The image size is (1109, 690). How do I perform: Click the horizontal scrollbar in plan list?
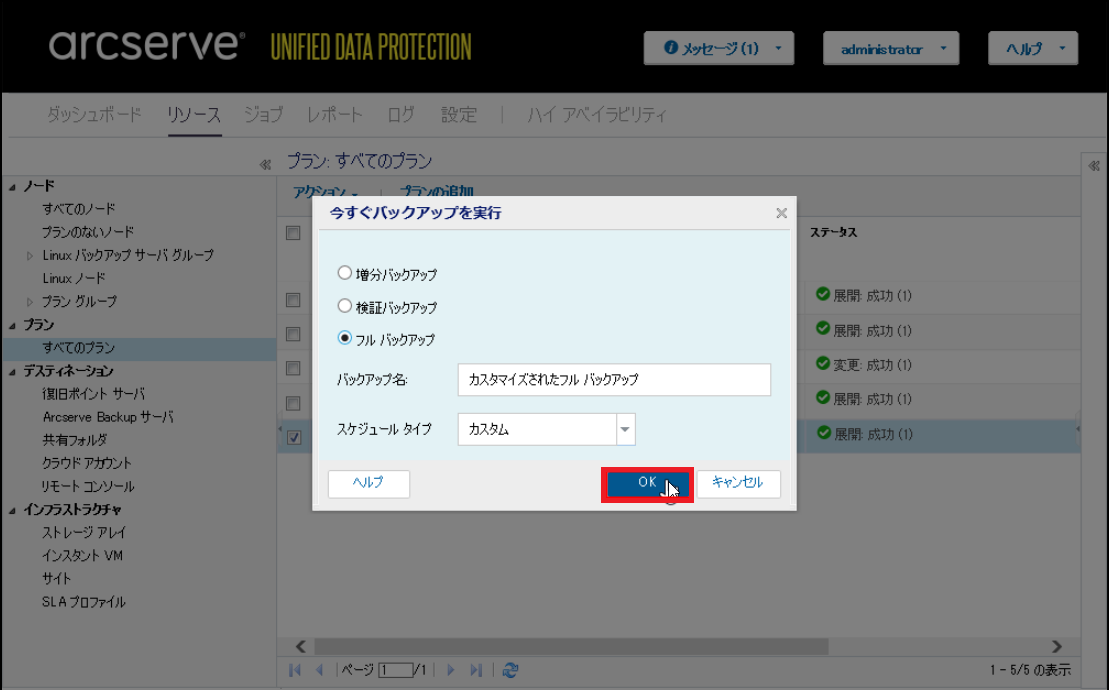571,646
